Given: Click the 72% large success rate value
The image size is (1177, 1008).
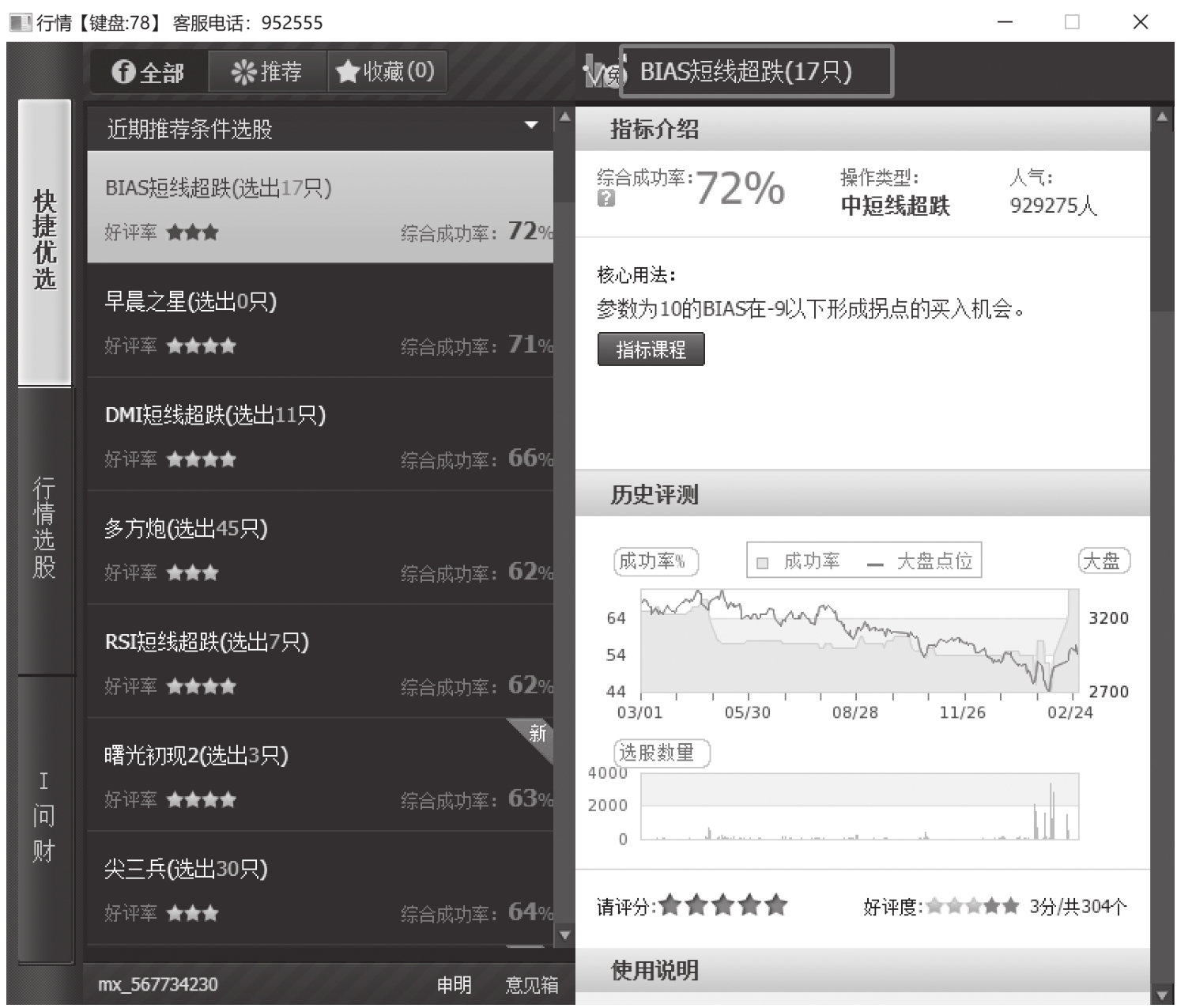Looking at the screenshot, I should point(739,189).
